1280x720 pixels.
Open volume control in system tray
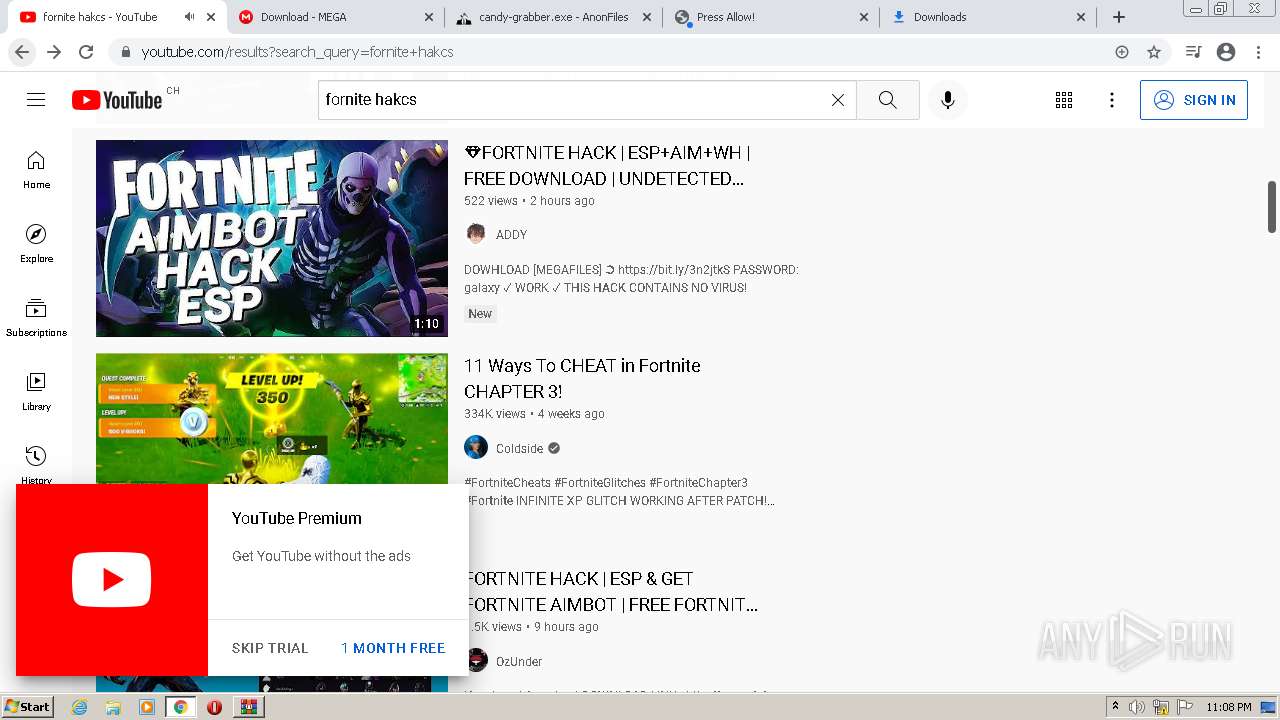[x=1137, y=707]
